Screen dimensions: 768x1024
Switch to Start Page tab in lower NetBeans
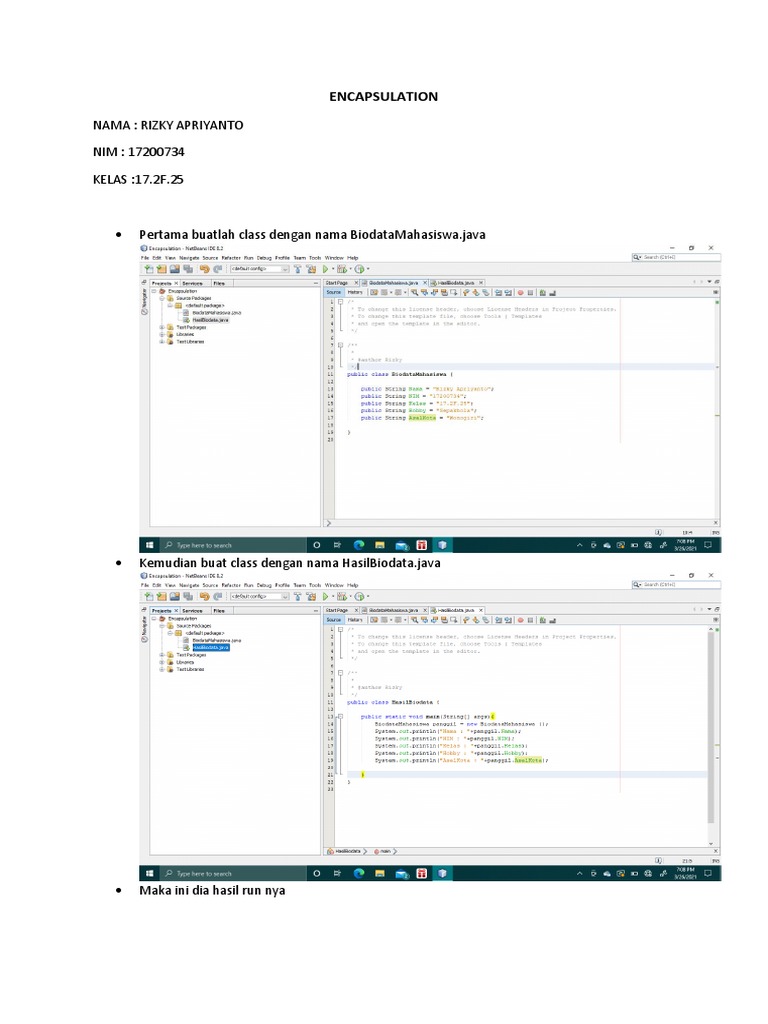pyautogui.click(x=338, y=609)
